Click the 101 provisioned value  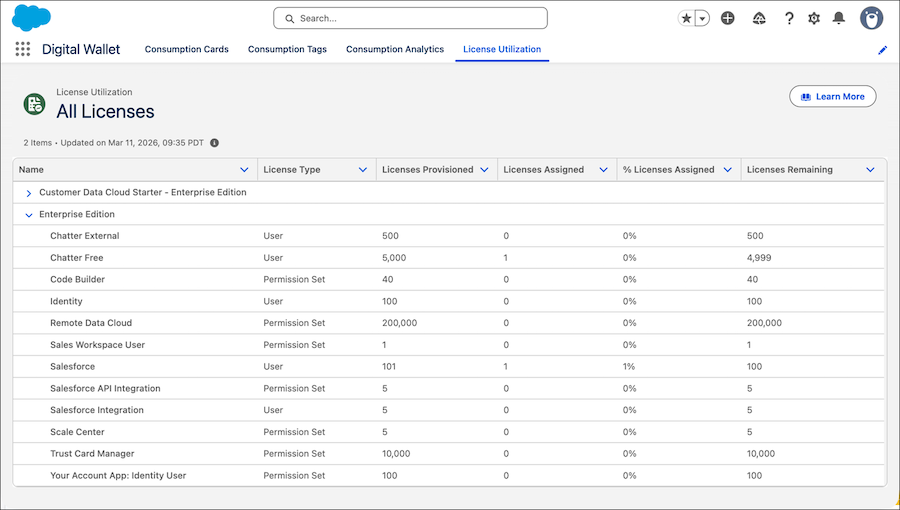coord(389,367)
